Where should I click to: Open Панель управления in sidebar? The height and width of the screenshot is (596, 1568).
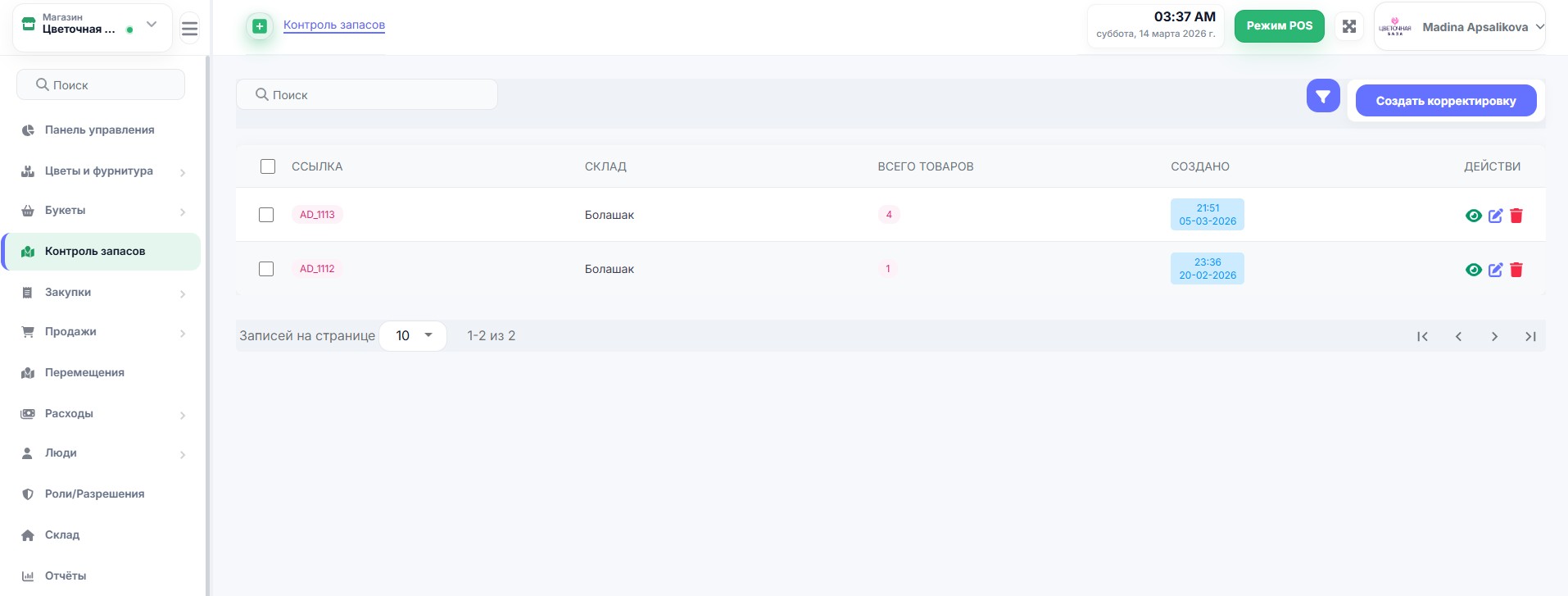click(99, 130)
